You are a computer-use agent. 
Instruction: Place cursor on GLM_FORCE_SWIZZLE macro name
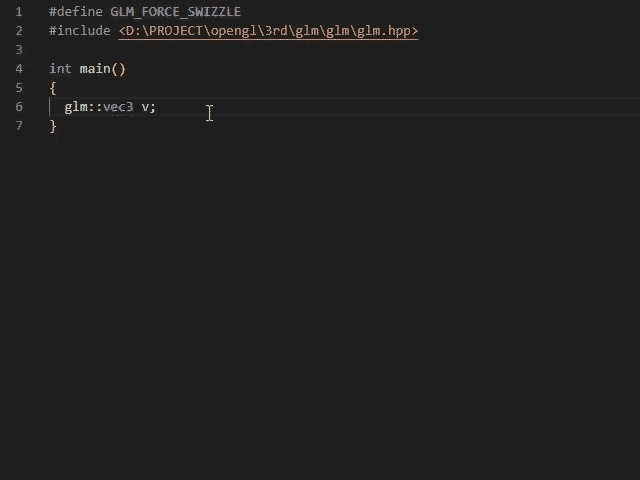tap(175, 12)
